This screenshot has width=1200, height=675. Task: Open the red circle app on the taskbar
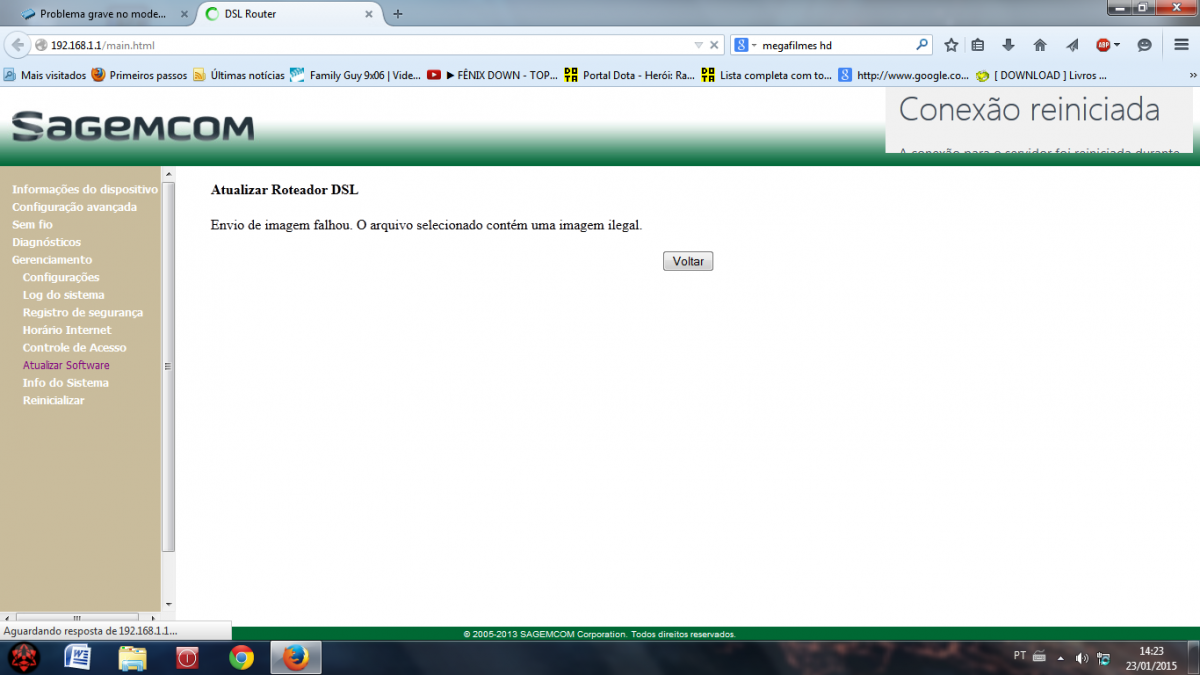tap(187, 658)
